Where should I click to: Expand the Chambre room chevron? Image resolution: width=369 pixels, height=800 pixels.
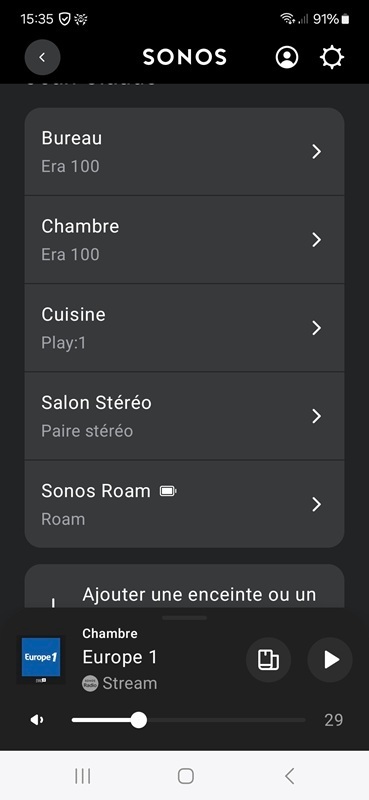click(317, 240)
